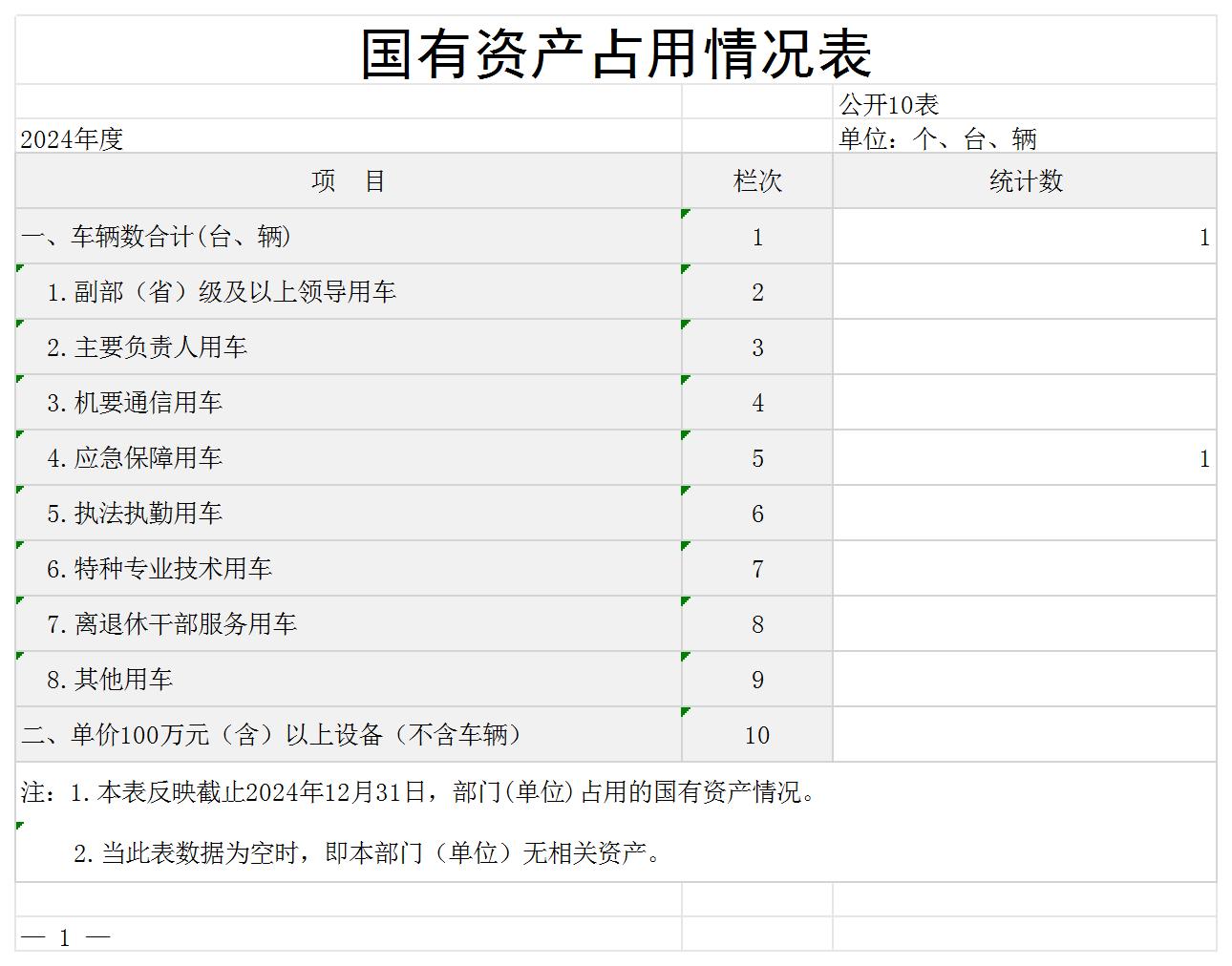
Task: Click the 单位:个、台、辆 cell
Action: click(x=938, y=139)
